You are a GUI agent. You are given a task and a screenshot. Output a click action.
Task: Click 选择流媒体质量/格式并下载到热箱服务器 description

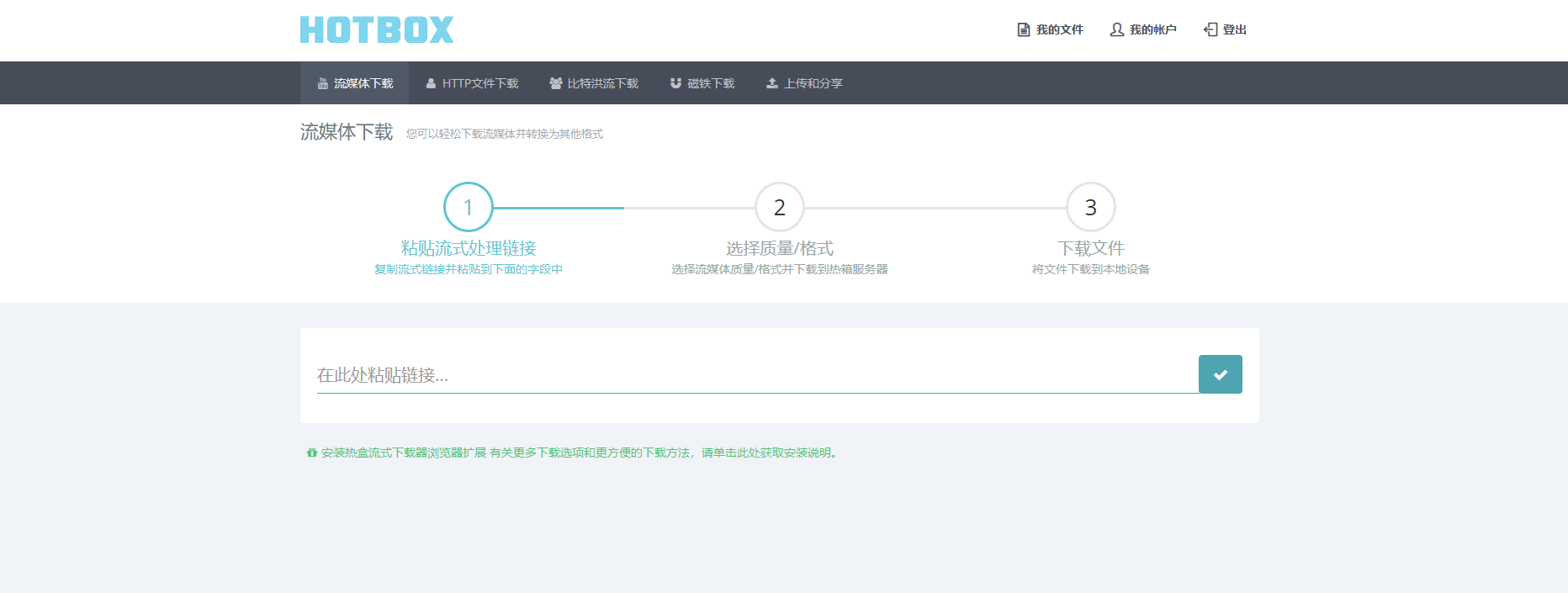780,269
